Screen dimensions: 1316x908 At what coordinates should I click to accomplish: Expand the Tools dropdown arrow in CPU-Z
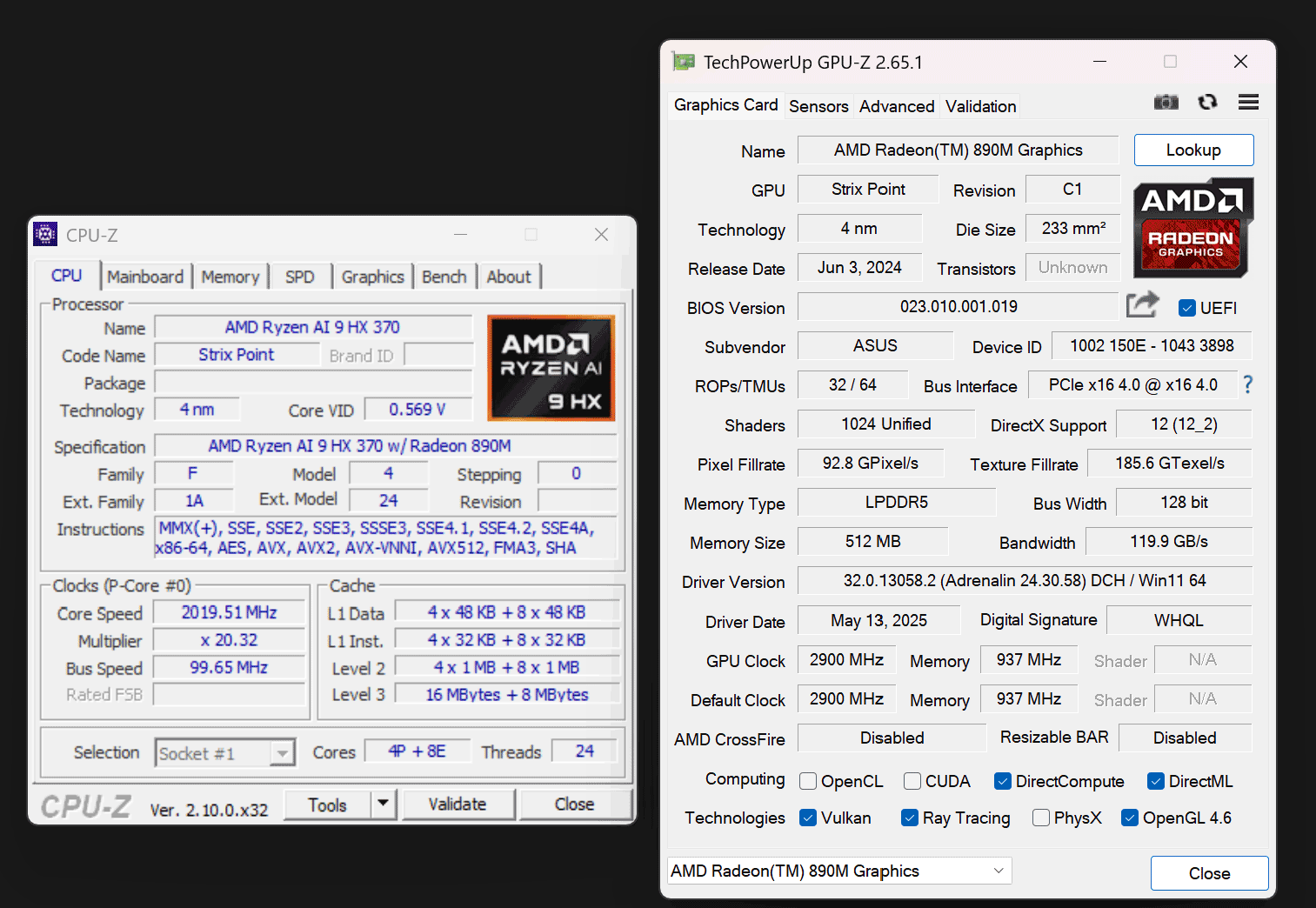coord(384,805)
